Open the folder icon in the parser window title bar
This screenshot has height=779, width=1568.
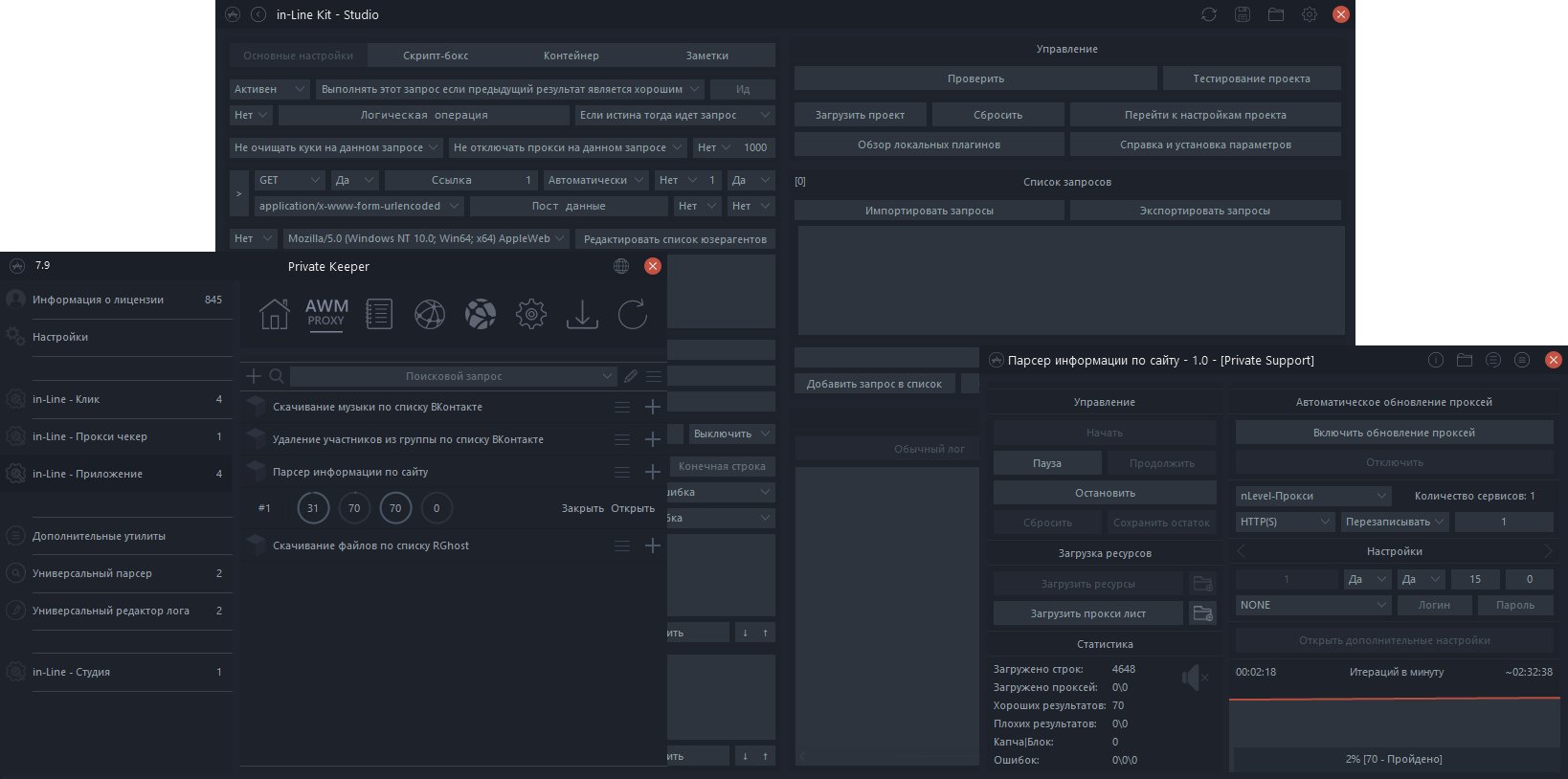click(x=1465, y=360)
